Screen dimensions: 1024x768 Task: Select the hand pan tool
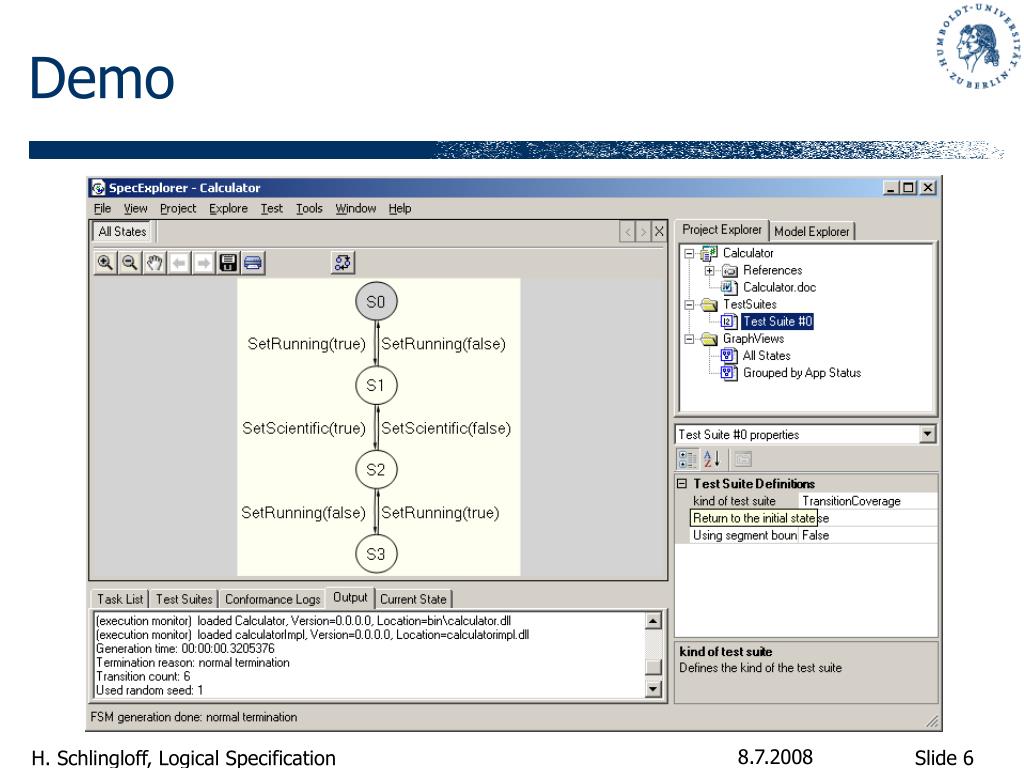tap(154, 263)
